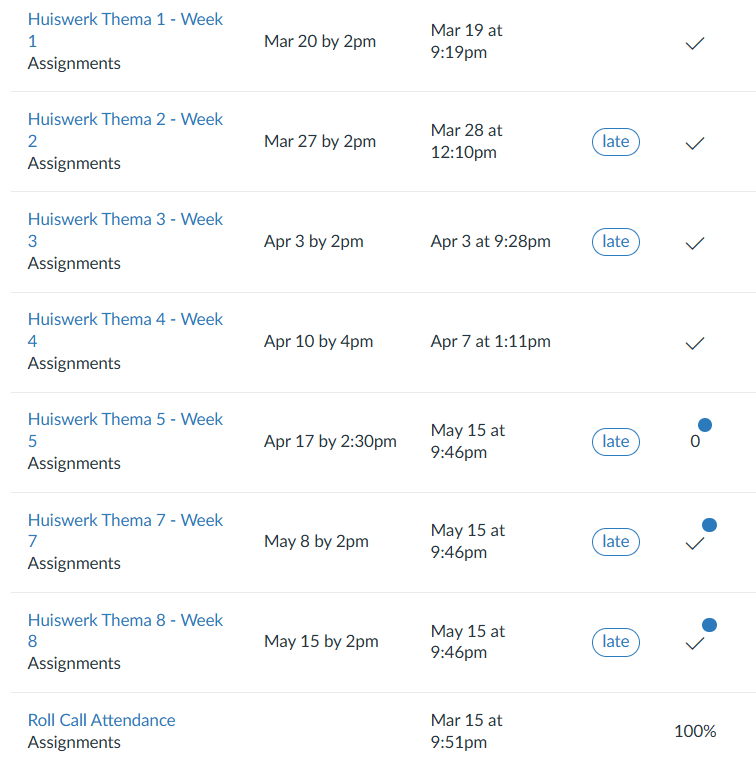The image size is (756, 762).
Task: Click the late badge for Thema 7
Action: [x=615, y=542]
